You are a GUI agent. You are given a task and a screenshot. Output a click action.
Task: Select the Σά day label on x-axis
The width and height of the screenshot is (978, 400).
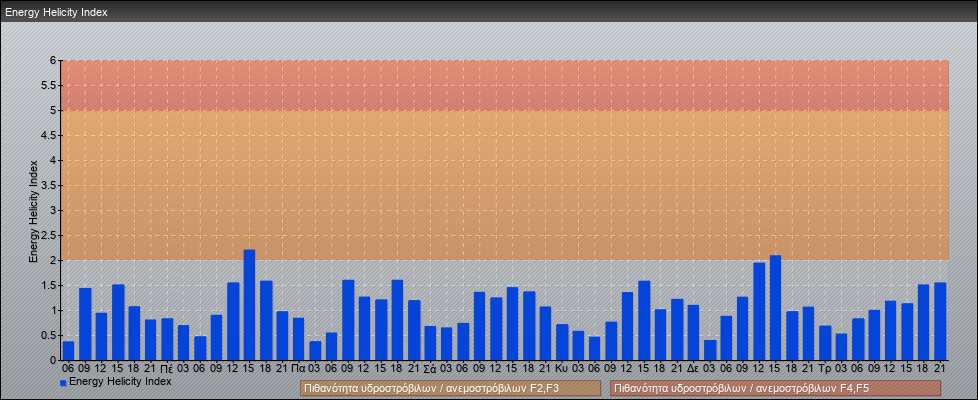pos(430,368)
